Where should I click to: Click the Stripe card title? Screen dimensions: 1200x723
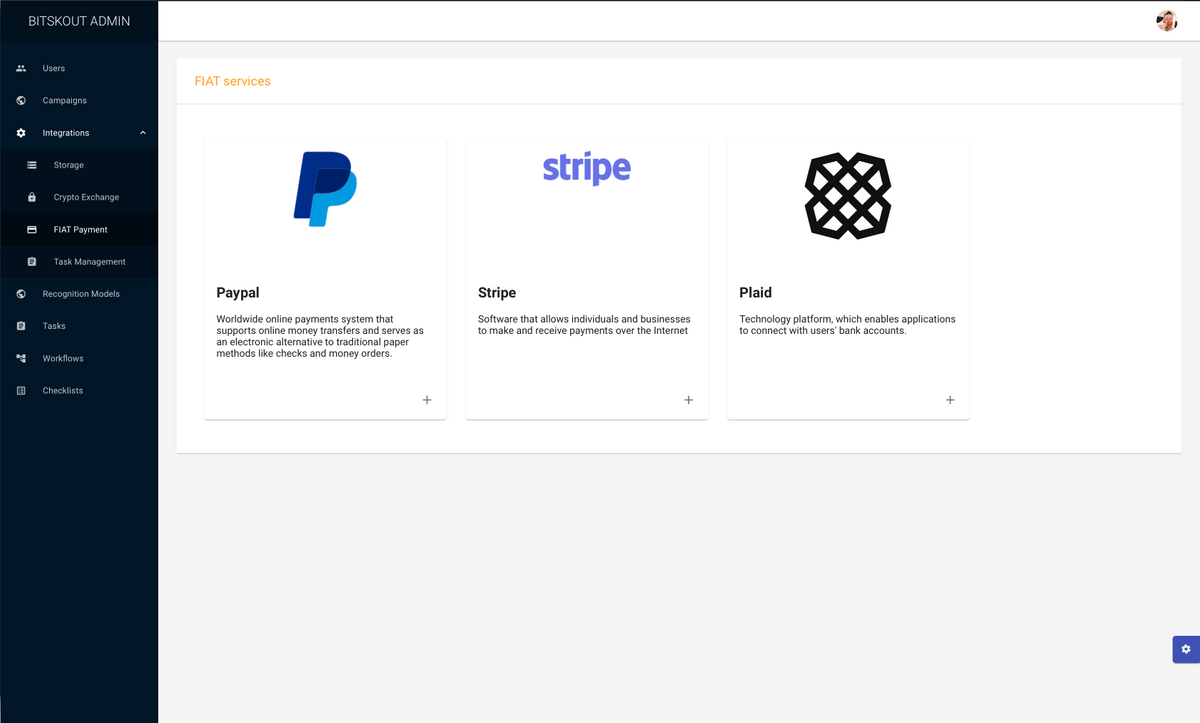click(x=497, y=293)
